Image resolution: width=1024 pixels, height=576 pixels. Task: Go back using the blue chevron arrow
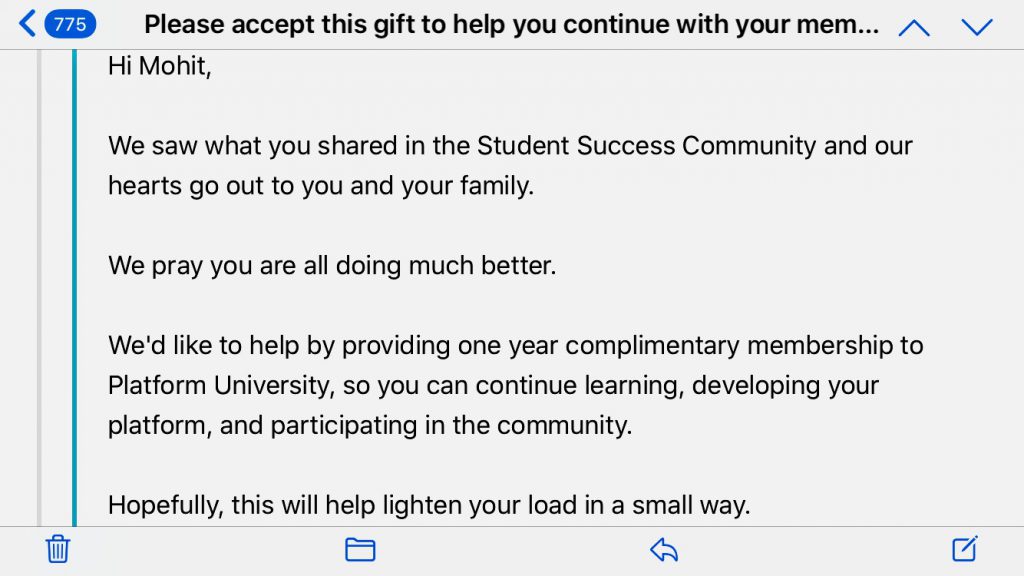(x=27, y=24)
